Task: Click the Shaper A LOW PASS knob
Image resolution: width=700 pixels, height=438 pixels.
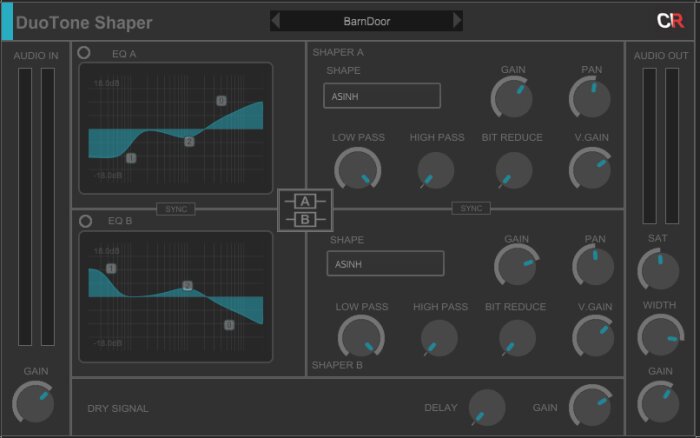Action: [358, 170]
